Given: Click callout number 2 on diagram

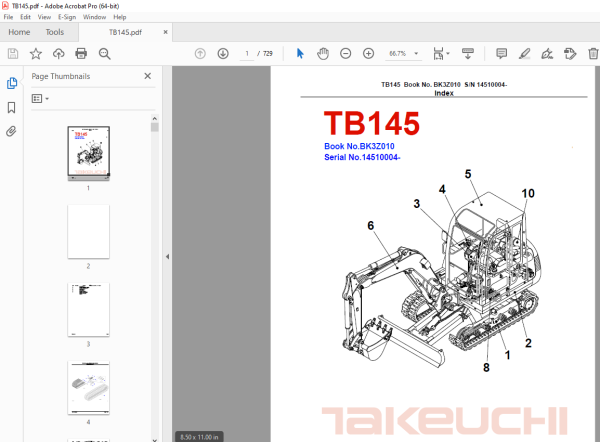Looking at the screenshot, I should tap(528, 343).
